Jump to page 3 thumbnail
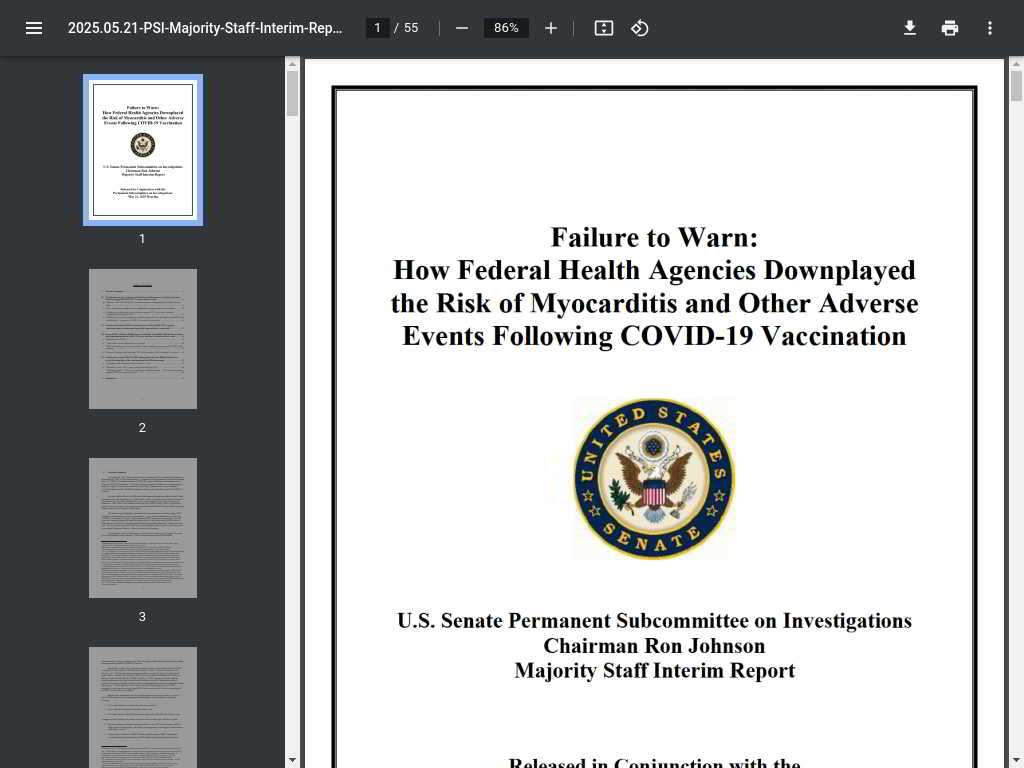This screenshot has height=768, width=1024. click(x=143, y=528)
